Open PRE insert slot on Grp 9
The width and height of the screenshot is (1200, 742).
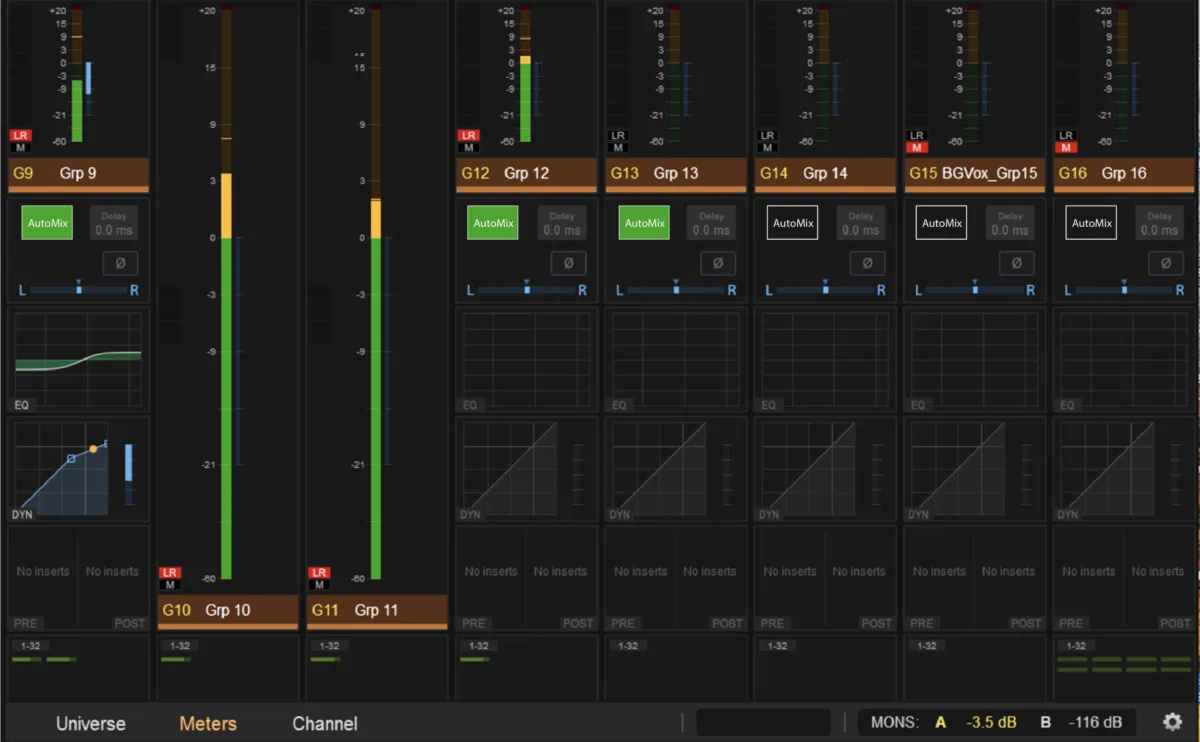click(x=43, y=579)
